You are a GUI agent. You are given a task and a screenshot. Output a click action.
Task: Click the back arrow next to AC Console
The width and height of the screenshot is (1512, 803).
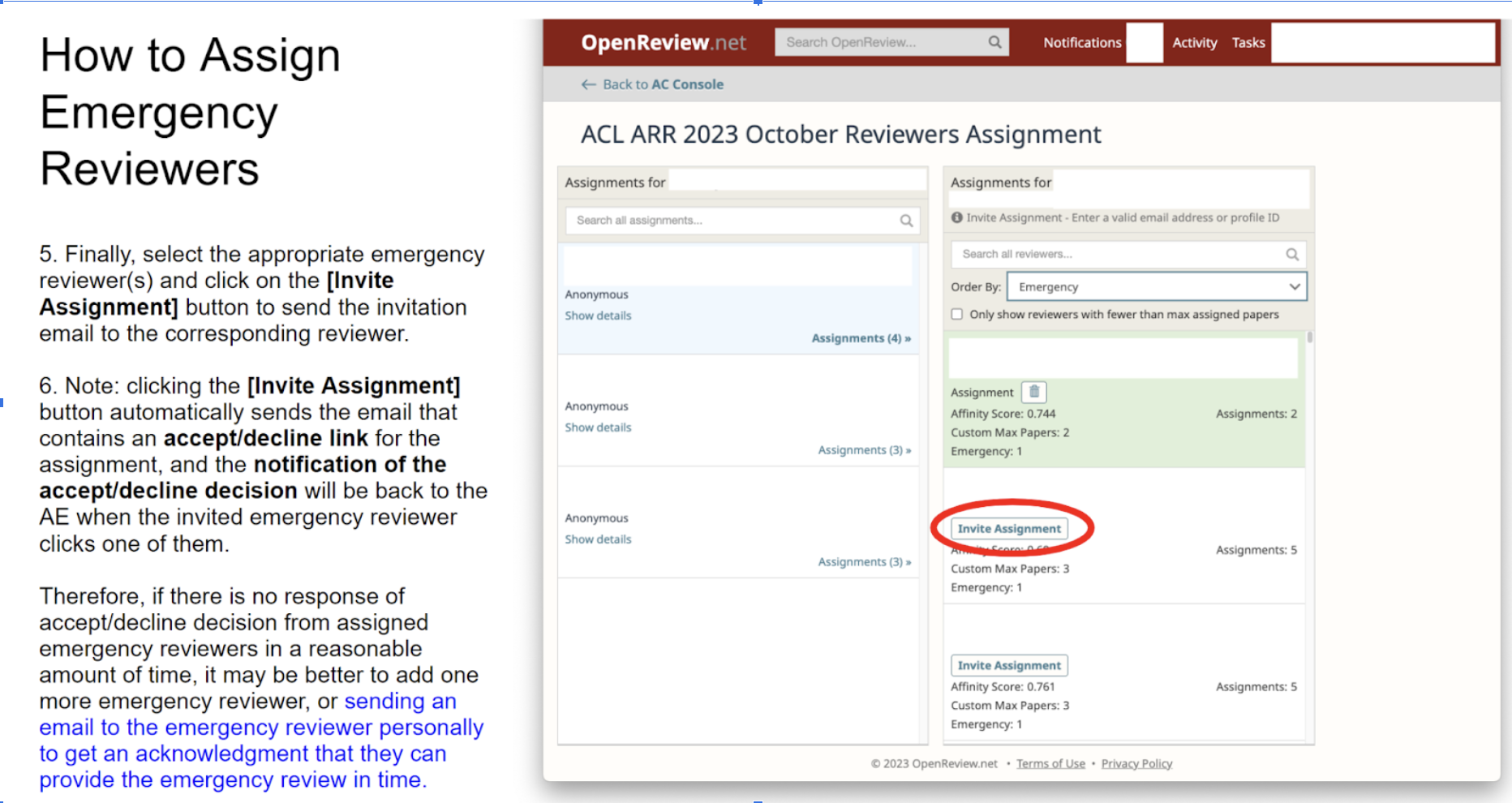[589, 84]
